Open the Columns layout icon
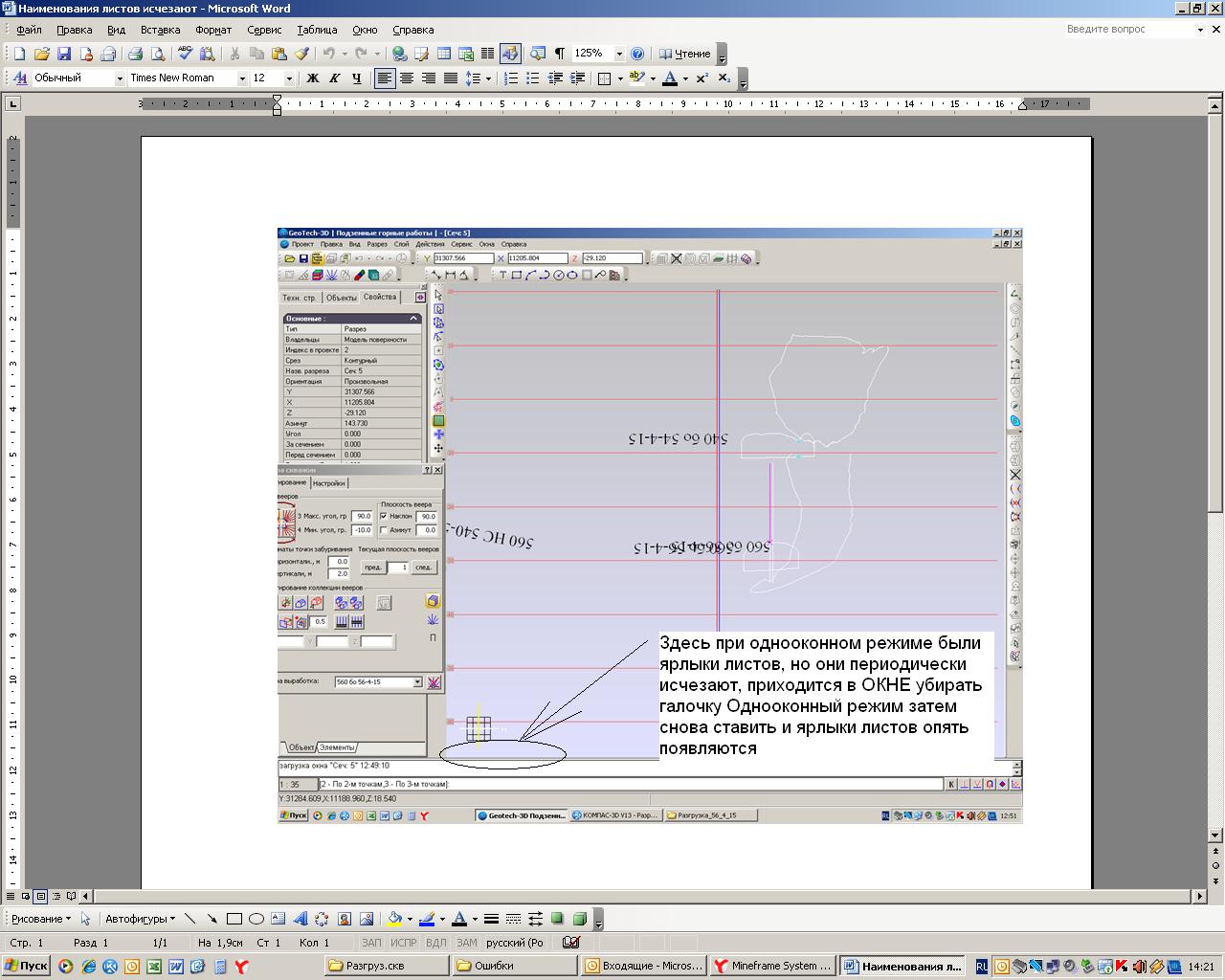The image size is (1225, 980). tap(487, 54)
